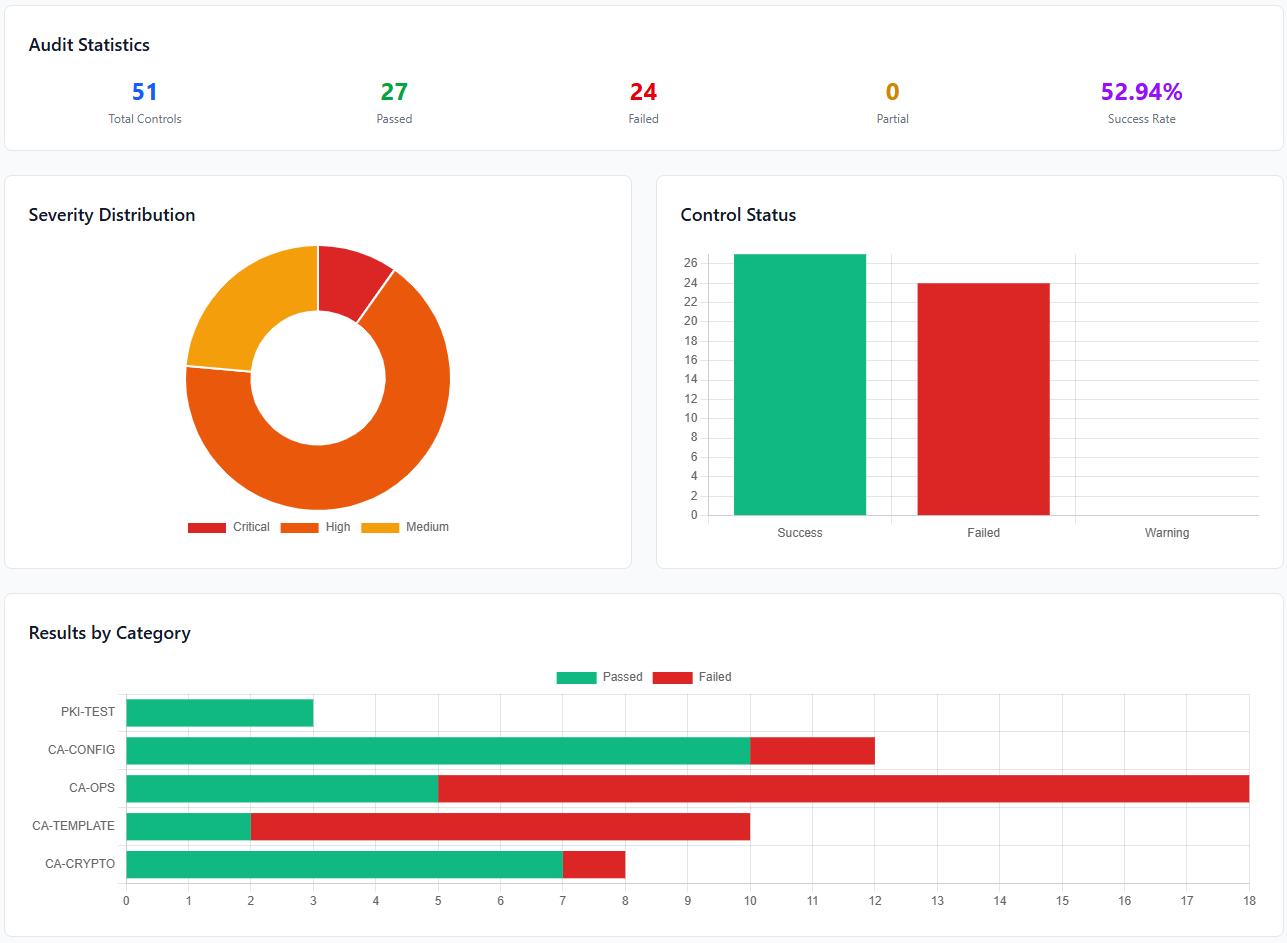Click the green Success bar in Control Status
The height and width of the screenshot is (943, 1287).
[x=800, y=385]
